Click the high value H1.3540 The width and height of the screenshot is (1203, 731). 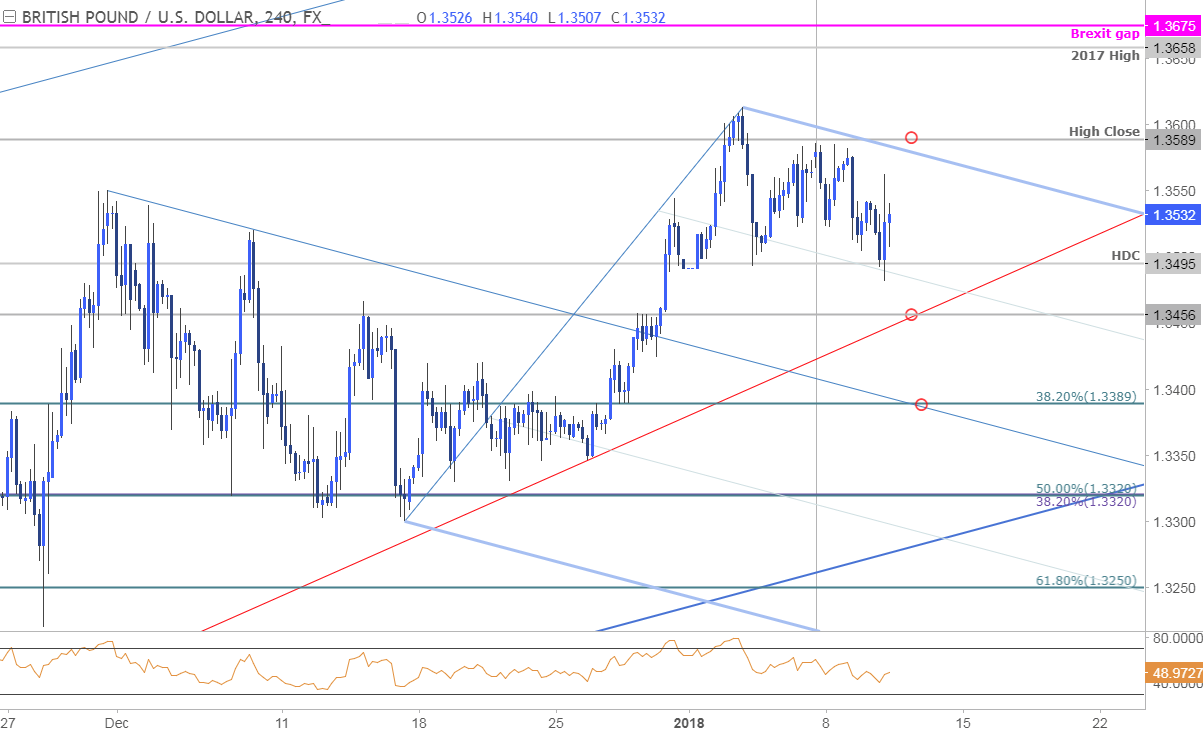[510, 17]
